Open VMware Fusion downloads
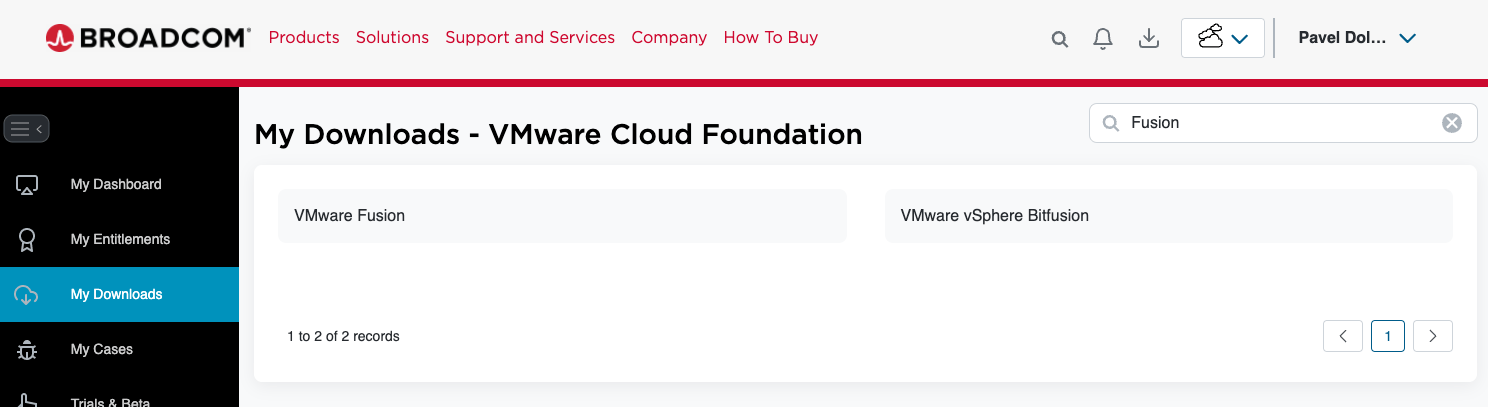1488x407 pixels. point(350,216)
